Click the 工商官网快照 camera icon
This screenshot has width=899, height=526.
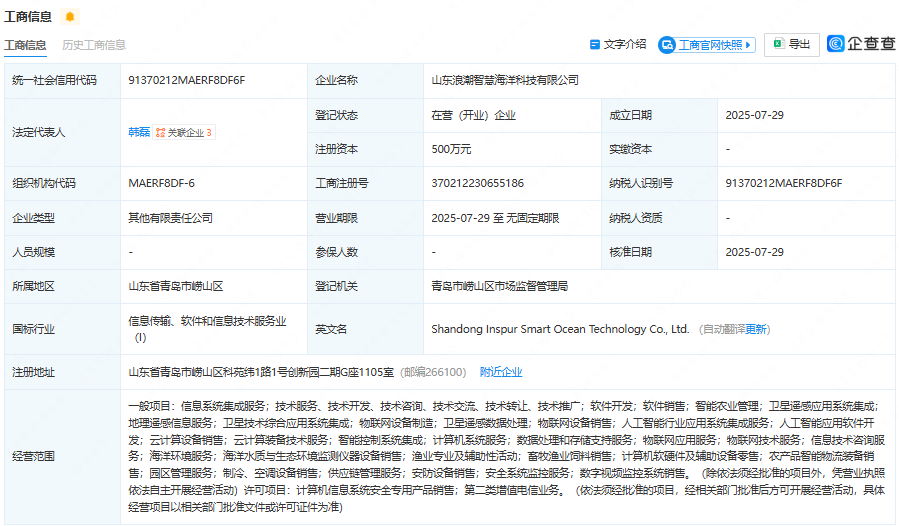coord(667,45)
